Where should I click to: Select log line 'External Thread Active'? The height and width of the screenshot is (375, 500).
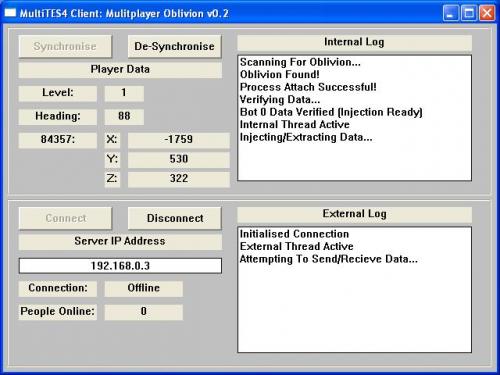coord(297,247)
